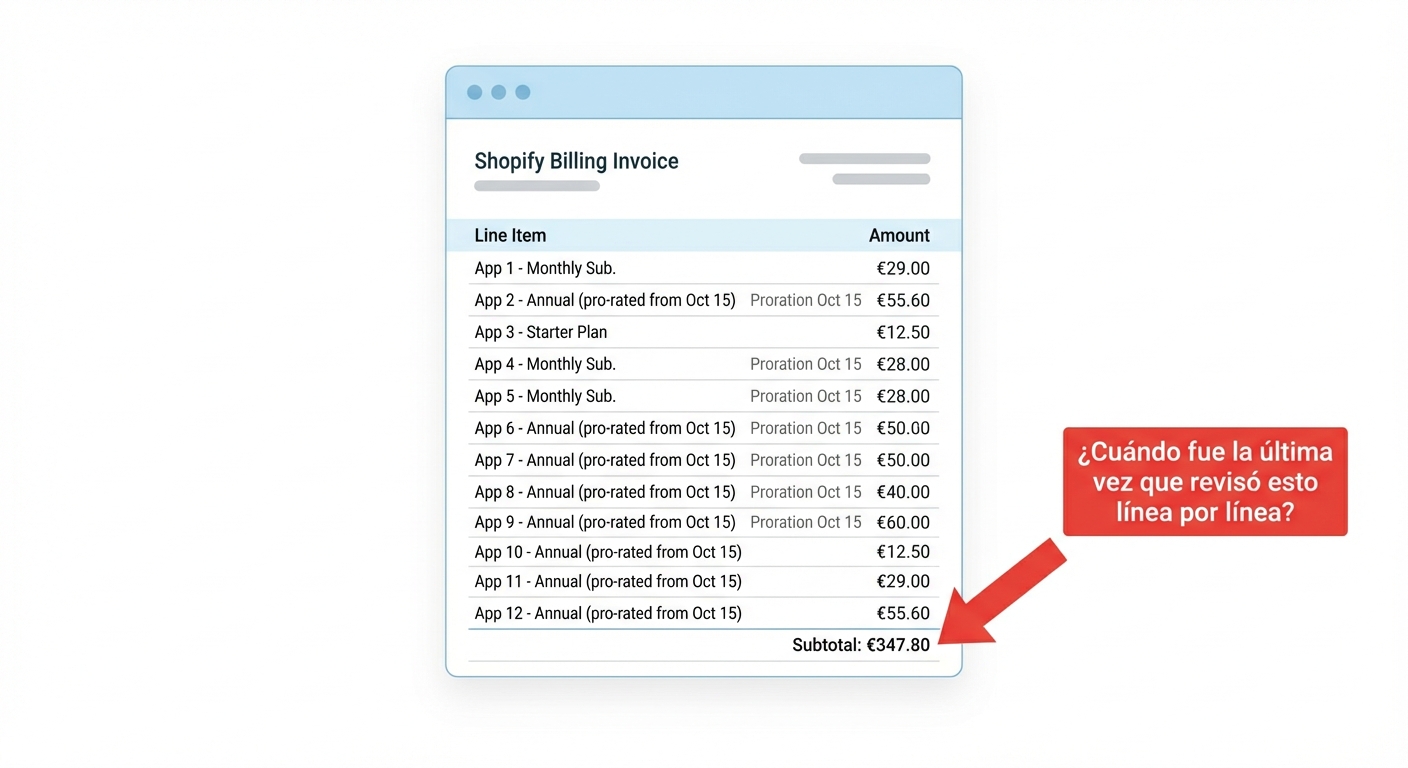Click Proration Oct 15 note in App 2 row

tap(806, 300)
